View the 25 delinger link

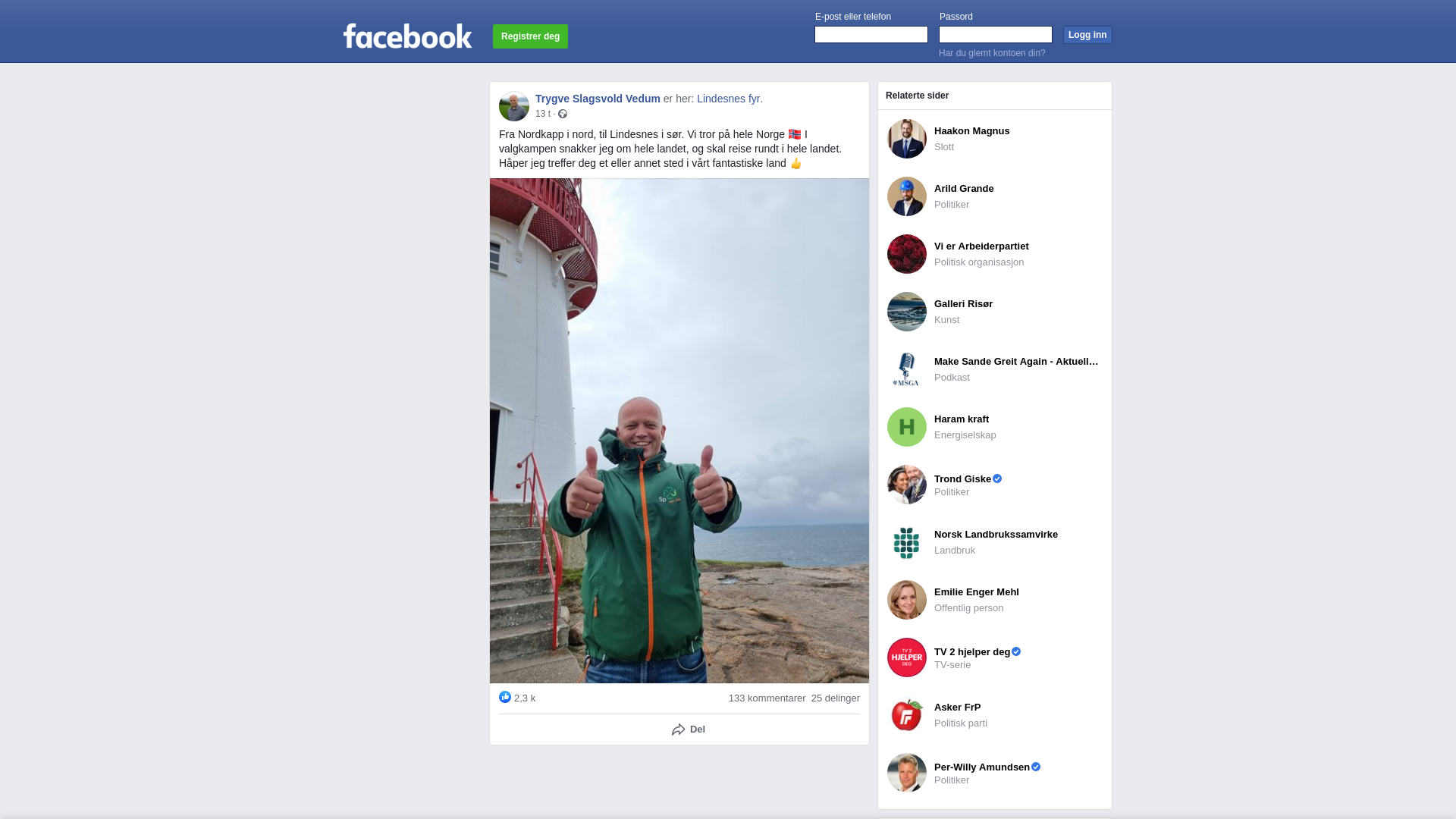(836, 698)
